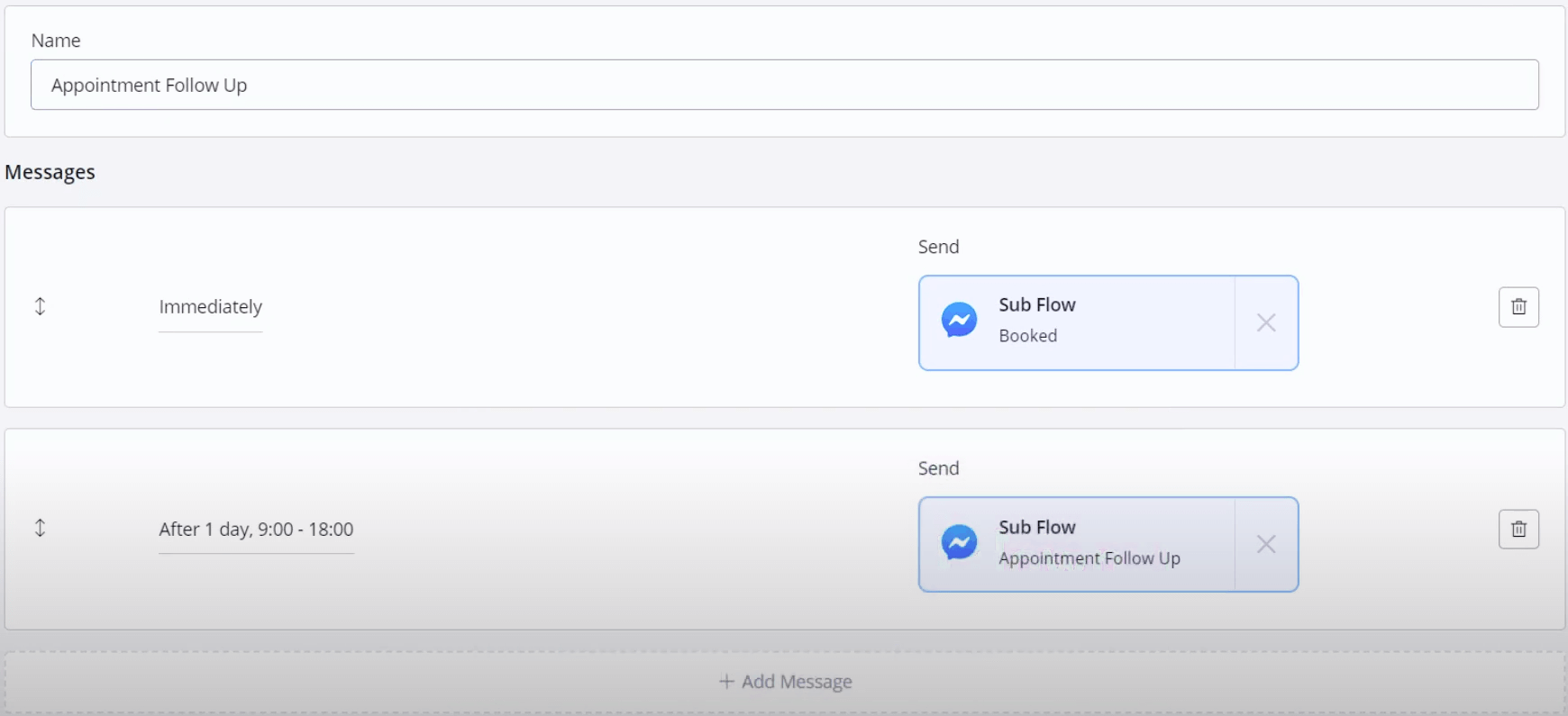Click the reorder arrow of the Immediately message
This screenshot has width=1568, height=716.
tap(40, 306)
